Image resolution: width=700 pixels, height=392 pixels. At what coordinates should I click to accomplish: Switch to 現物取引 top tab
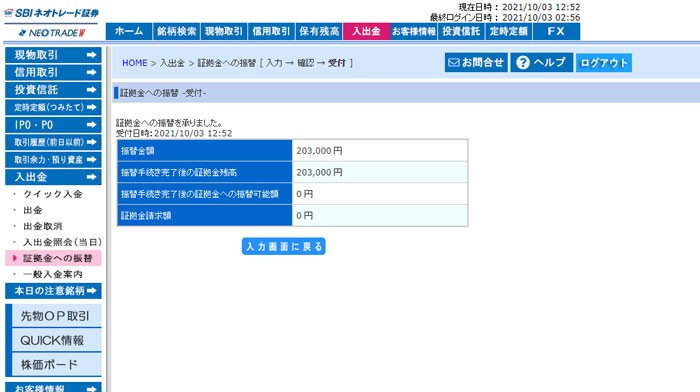pyautogui.click(x=224, y=32)
